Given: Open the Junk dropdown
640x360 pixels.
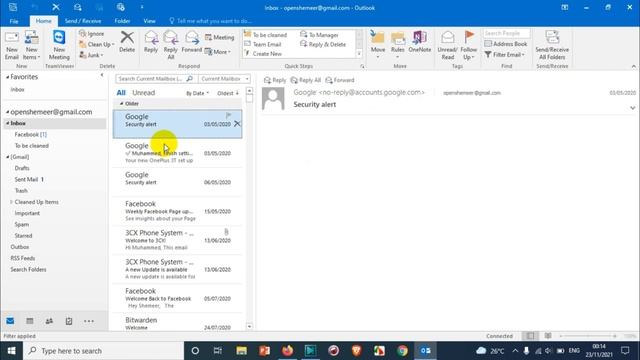Looking at the screenshot, I should point(91,55).
